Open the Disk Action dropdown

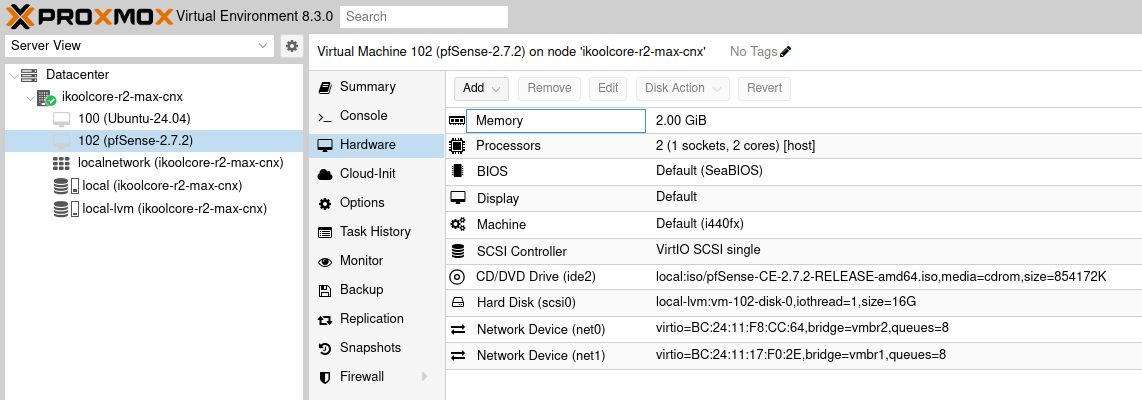tap(683, 89)
